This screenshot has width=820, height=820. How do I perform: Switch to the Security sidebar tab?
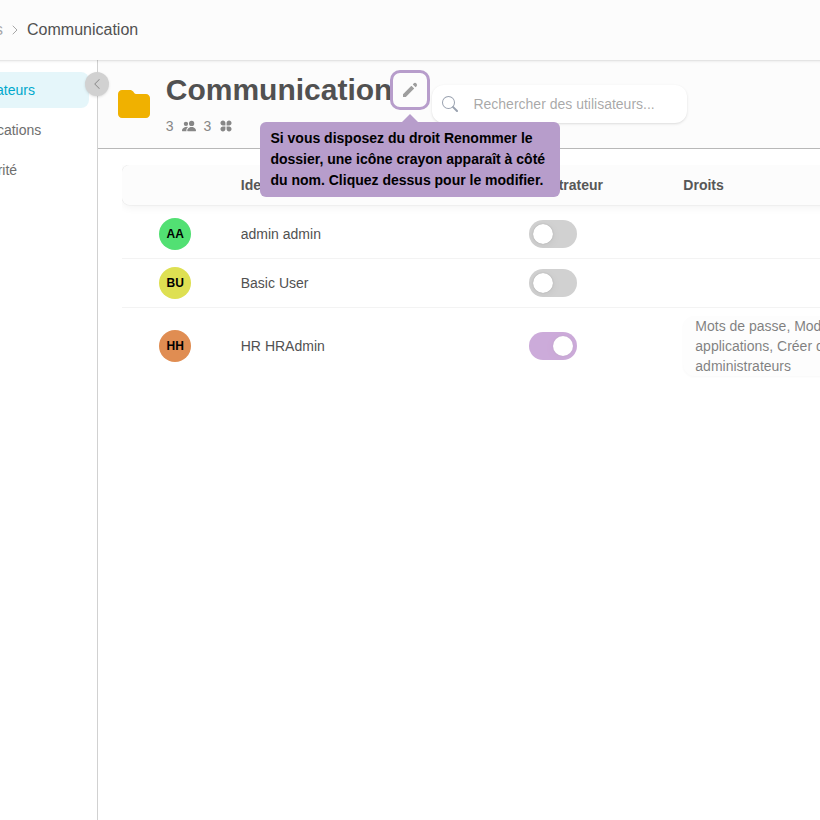pyautogui.click(x=9, y=170)
